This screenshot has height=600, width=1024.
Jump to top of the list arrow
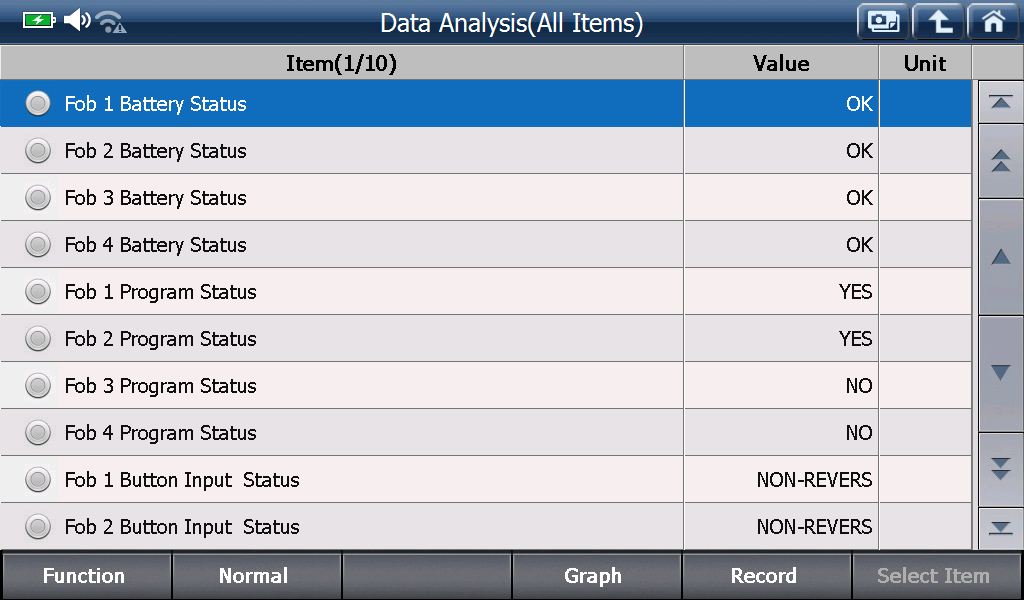tap(1000, 103)
